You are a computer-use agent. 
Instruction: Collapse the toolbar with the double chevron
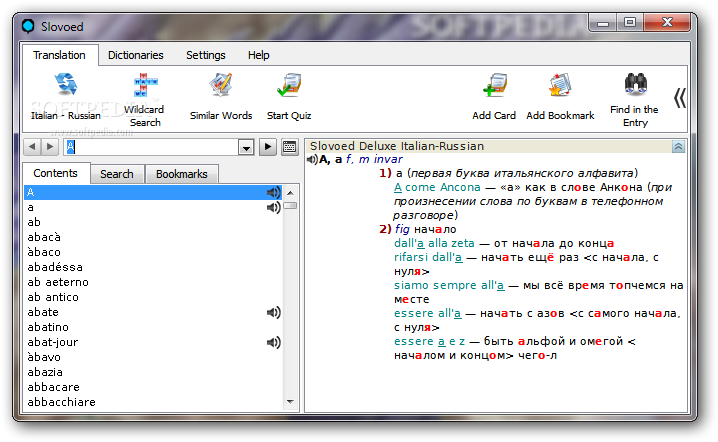click(x=680, y=98)
